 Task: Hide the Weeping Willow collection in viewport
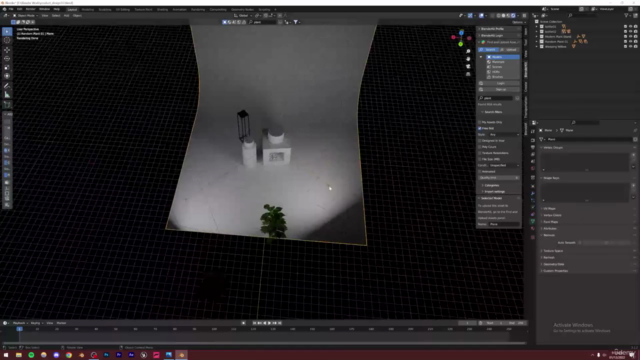[x=630, y=47]
